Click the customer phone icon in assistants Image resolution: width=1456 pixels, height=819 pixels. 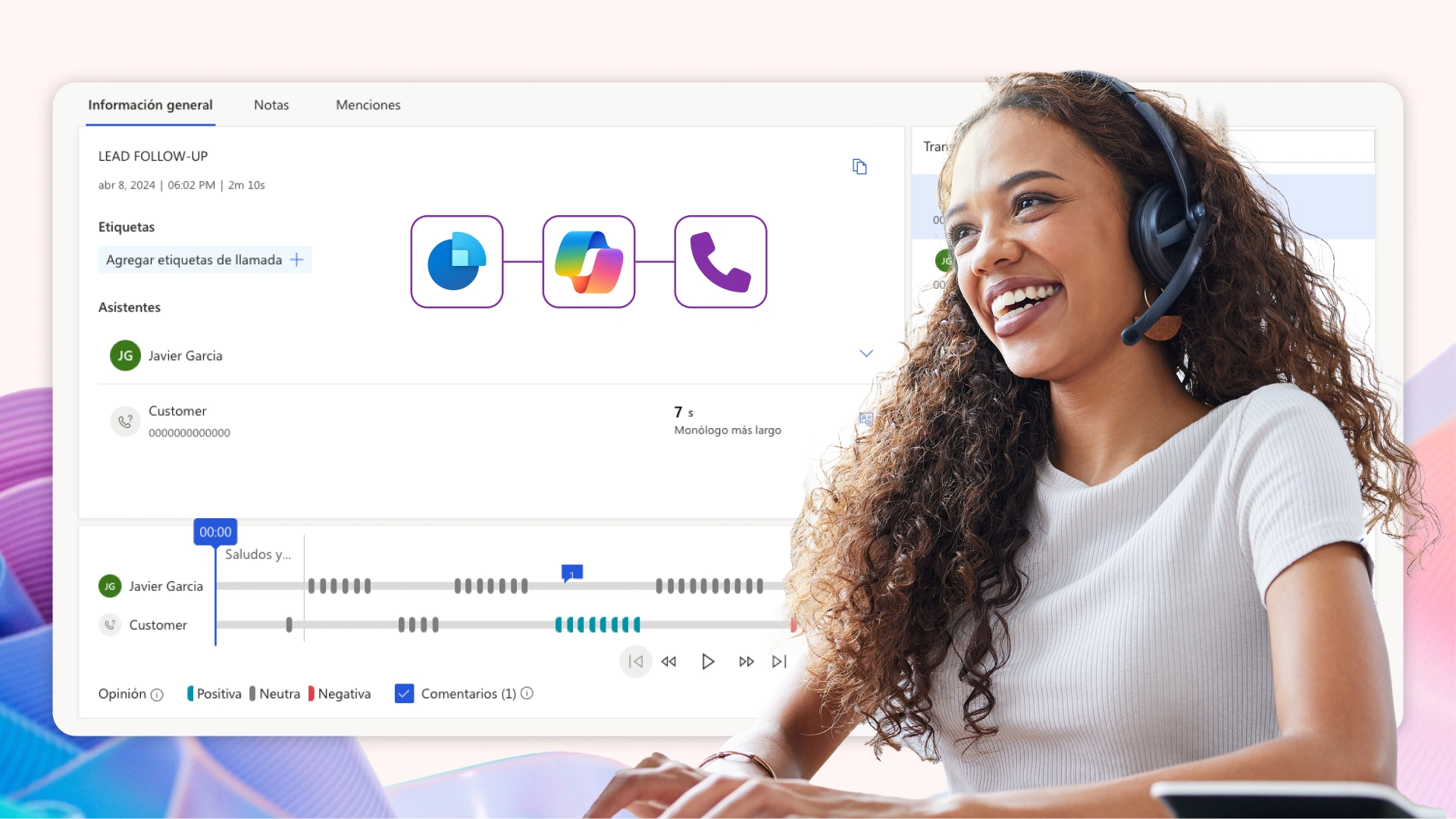(124, 420)
